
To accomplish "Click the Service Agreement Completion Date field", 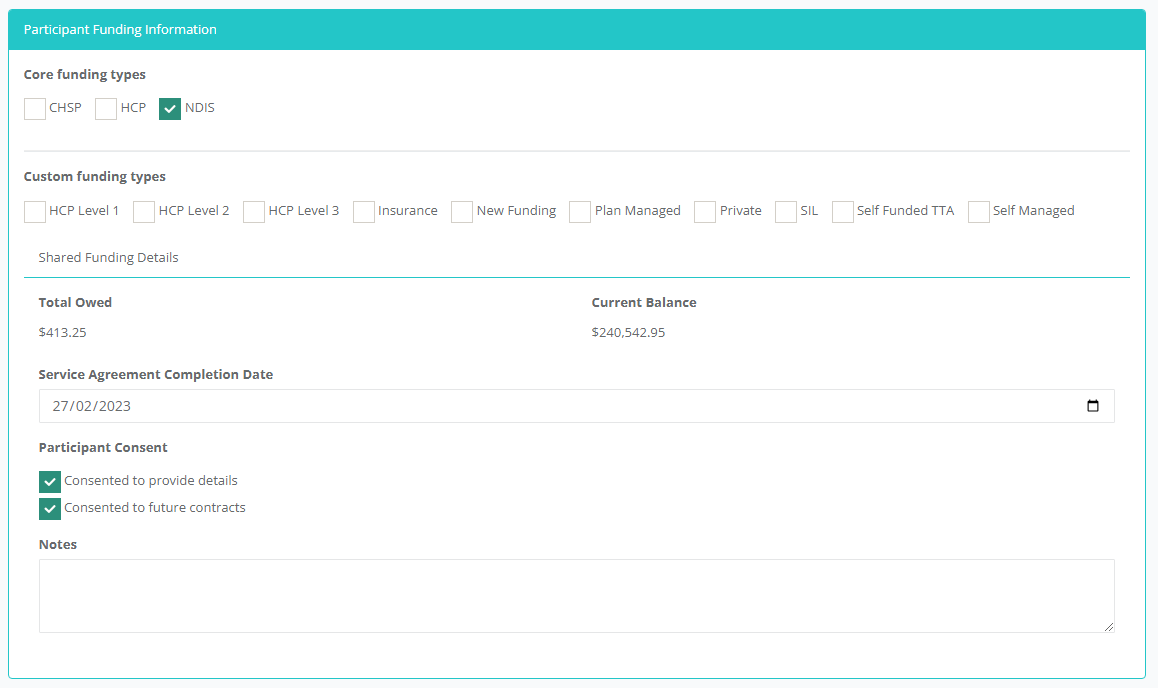I will click(577, 406).
